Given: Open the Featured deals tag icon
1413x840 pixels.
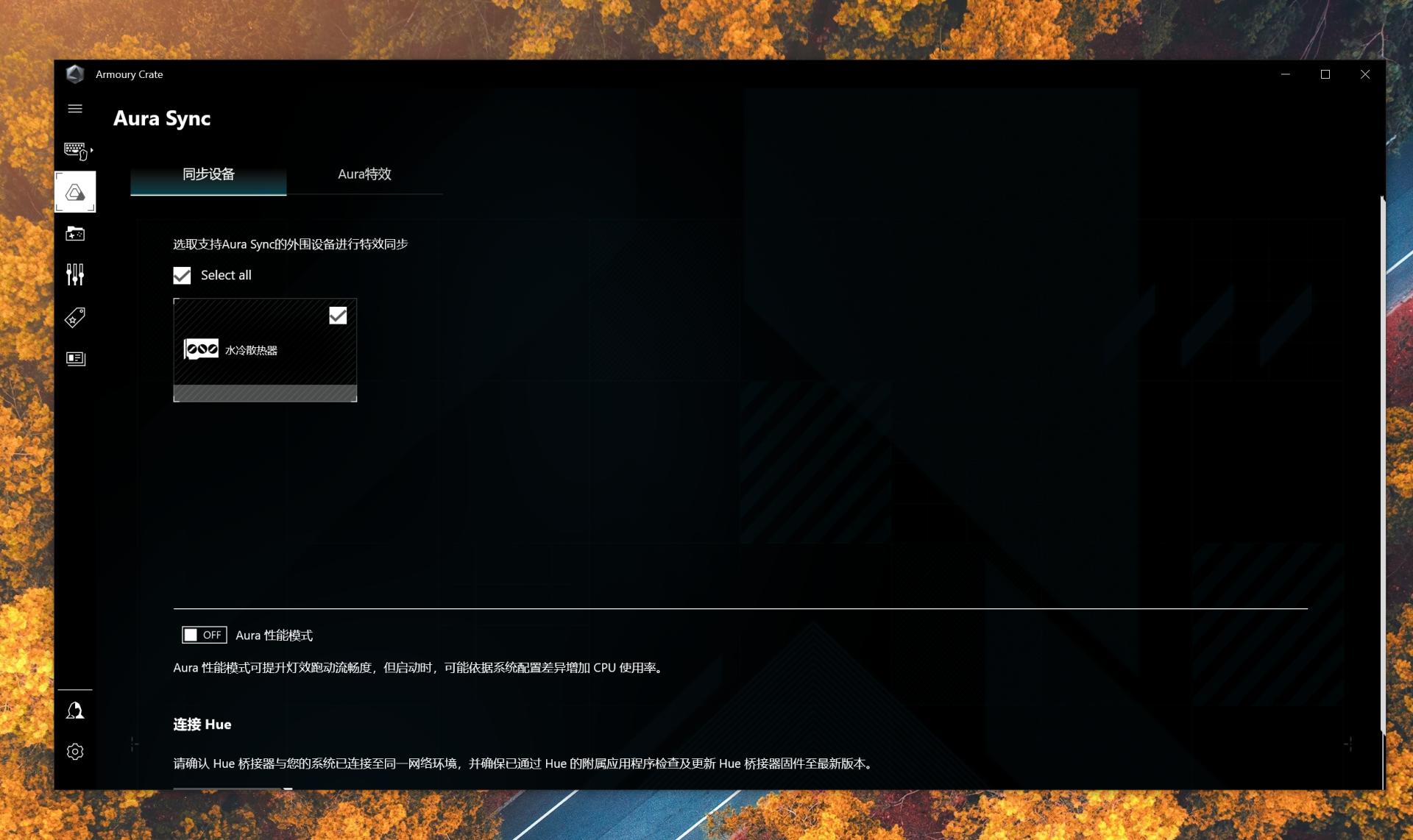Looking at the screenshot, I should tap(75, 317).
